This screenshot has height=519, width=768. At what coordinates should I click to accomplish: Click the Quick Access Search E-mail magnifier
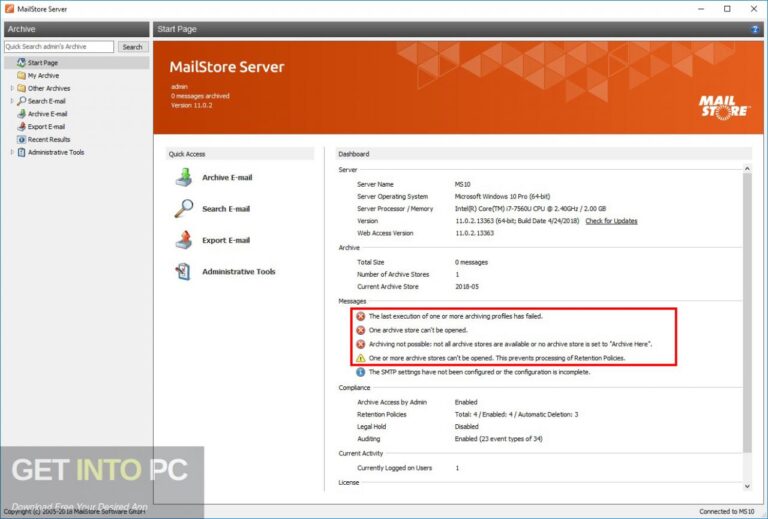[x=184, y=209]
